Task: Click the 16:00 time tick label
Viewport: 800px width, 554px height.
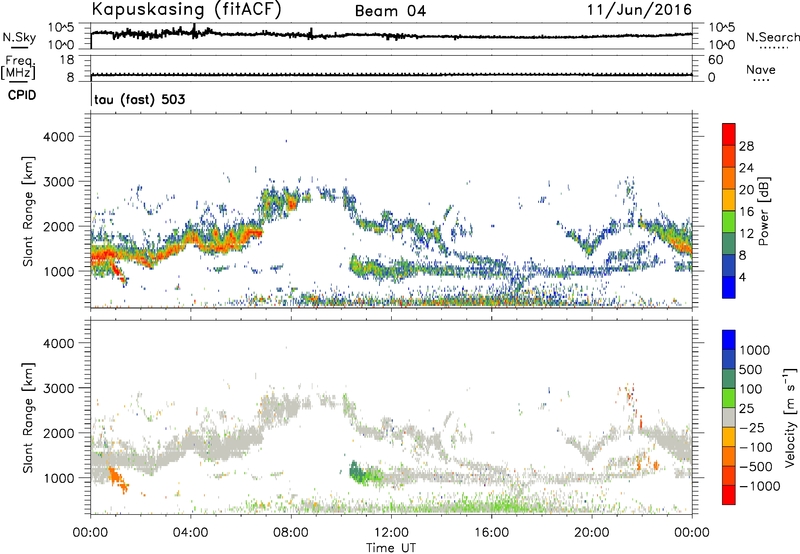Action: coord(491,533)
